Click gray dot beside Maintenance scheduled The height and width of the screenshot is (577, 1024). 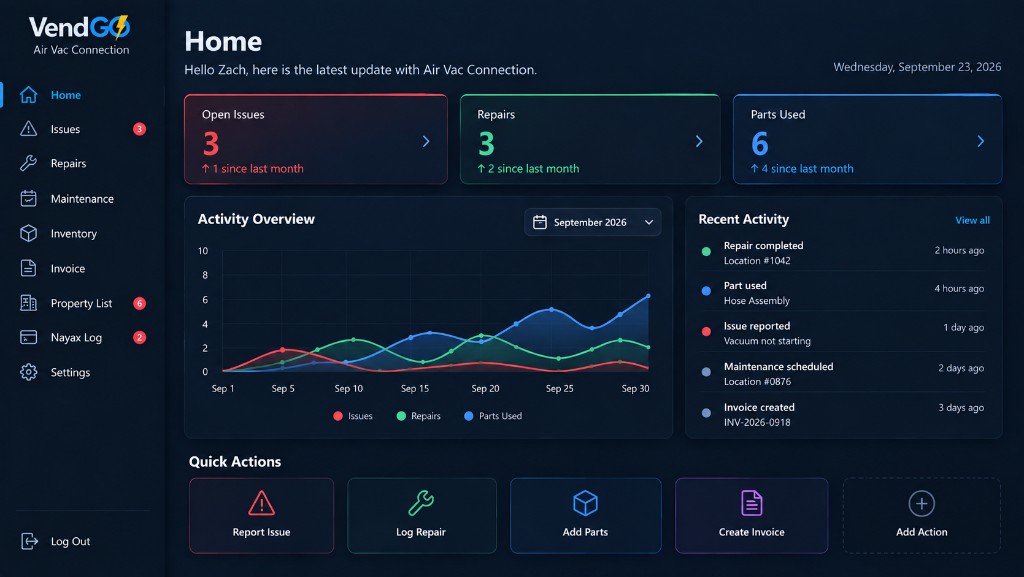pos(706,372)
